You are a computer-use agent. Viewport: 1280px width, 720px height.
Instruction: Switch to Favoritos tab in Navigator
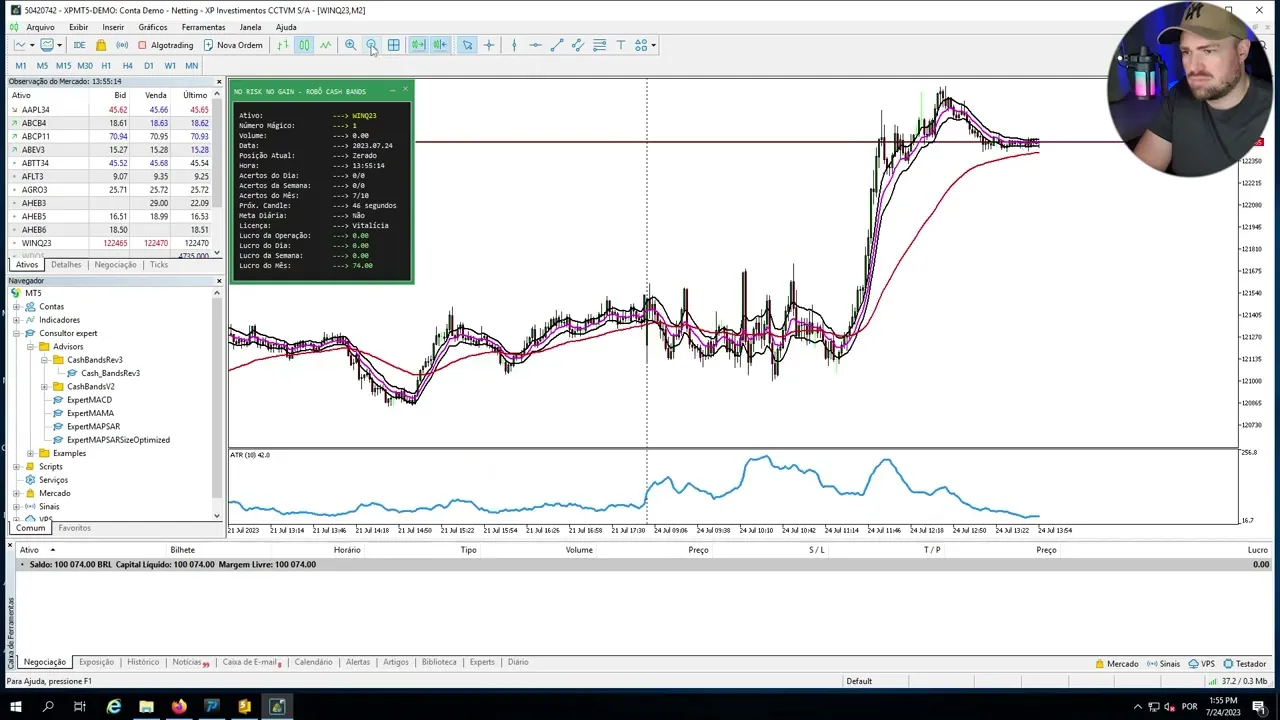click(74, 528)
